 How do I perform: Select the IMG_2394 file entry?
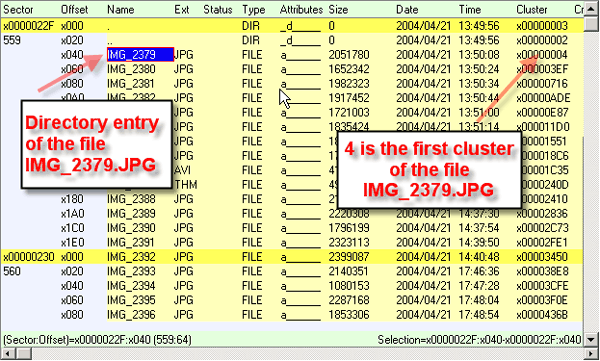[x=131, y=286]
